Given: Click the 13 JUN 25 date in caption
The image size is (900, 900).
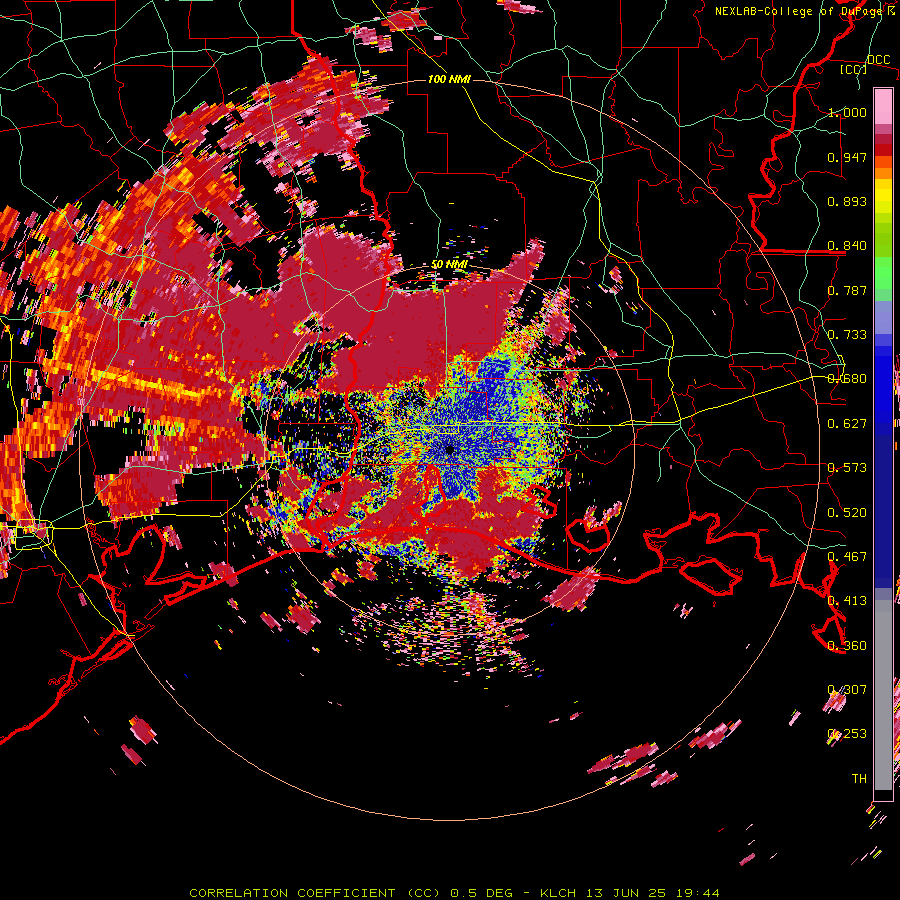Looking at the screenshot, I should coord(626,893).
